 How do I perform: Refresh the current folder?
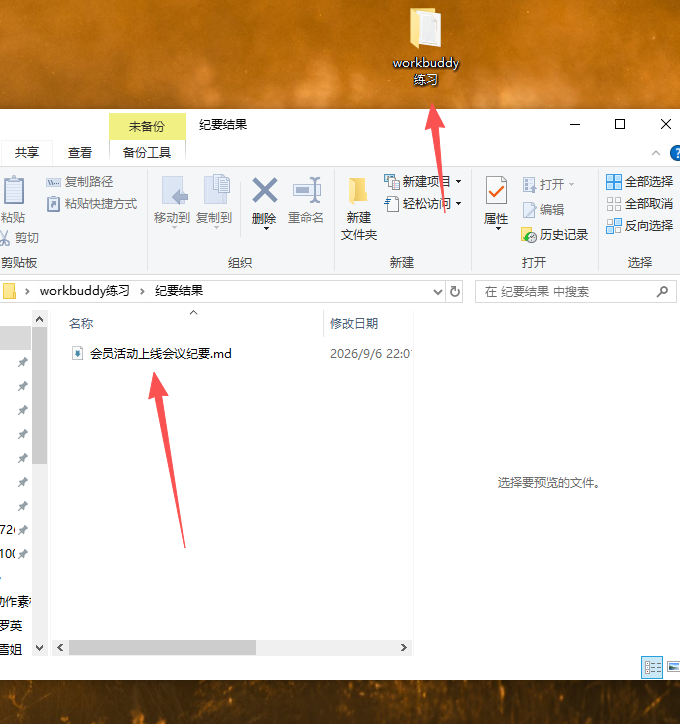455,292
